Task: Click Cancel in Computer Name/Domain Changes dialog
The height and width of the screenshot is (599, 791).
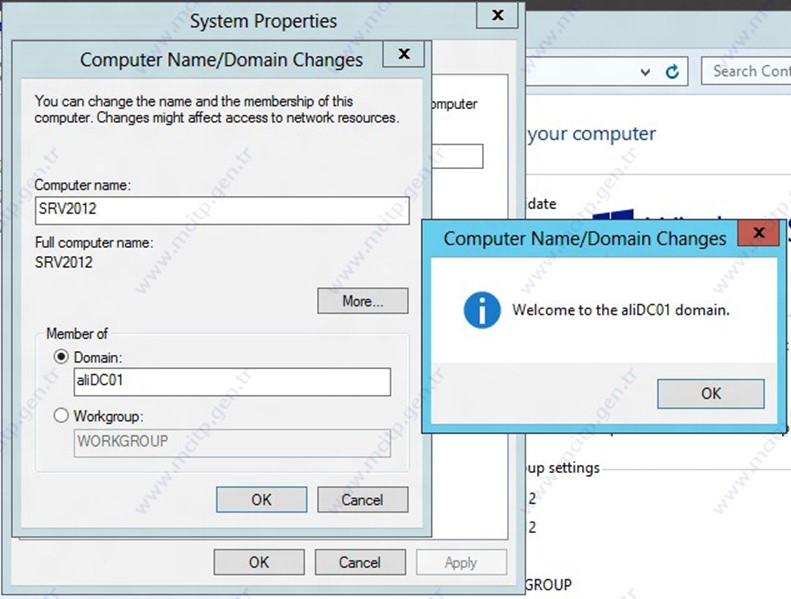Action: point(362,500)
